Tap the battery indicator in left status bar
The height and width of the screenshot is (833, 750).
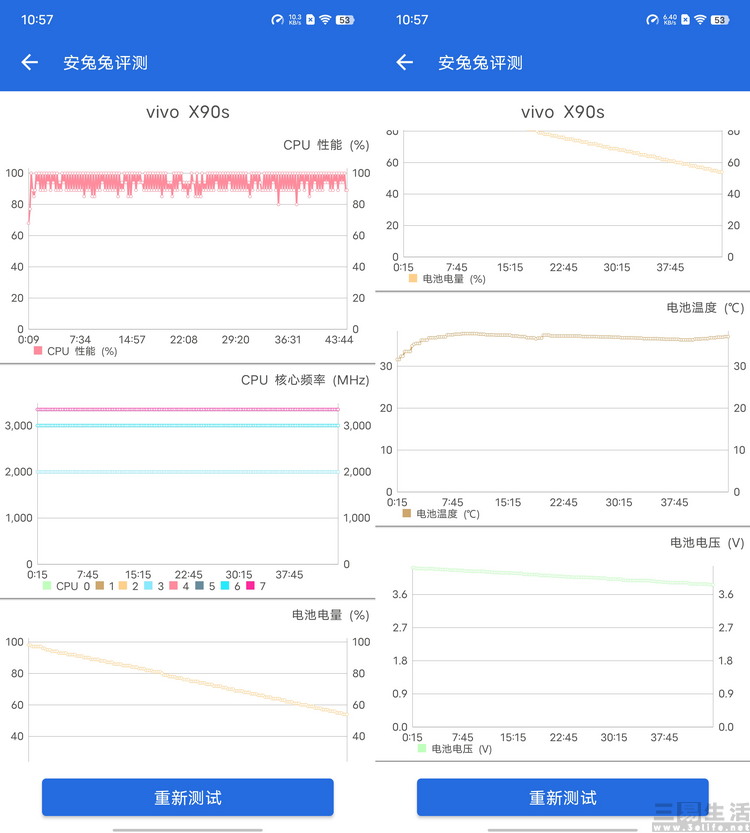point(345,20)
